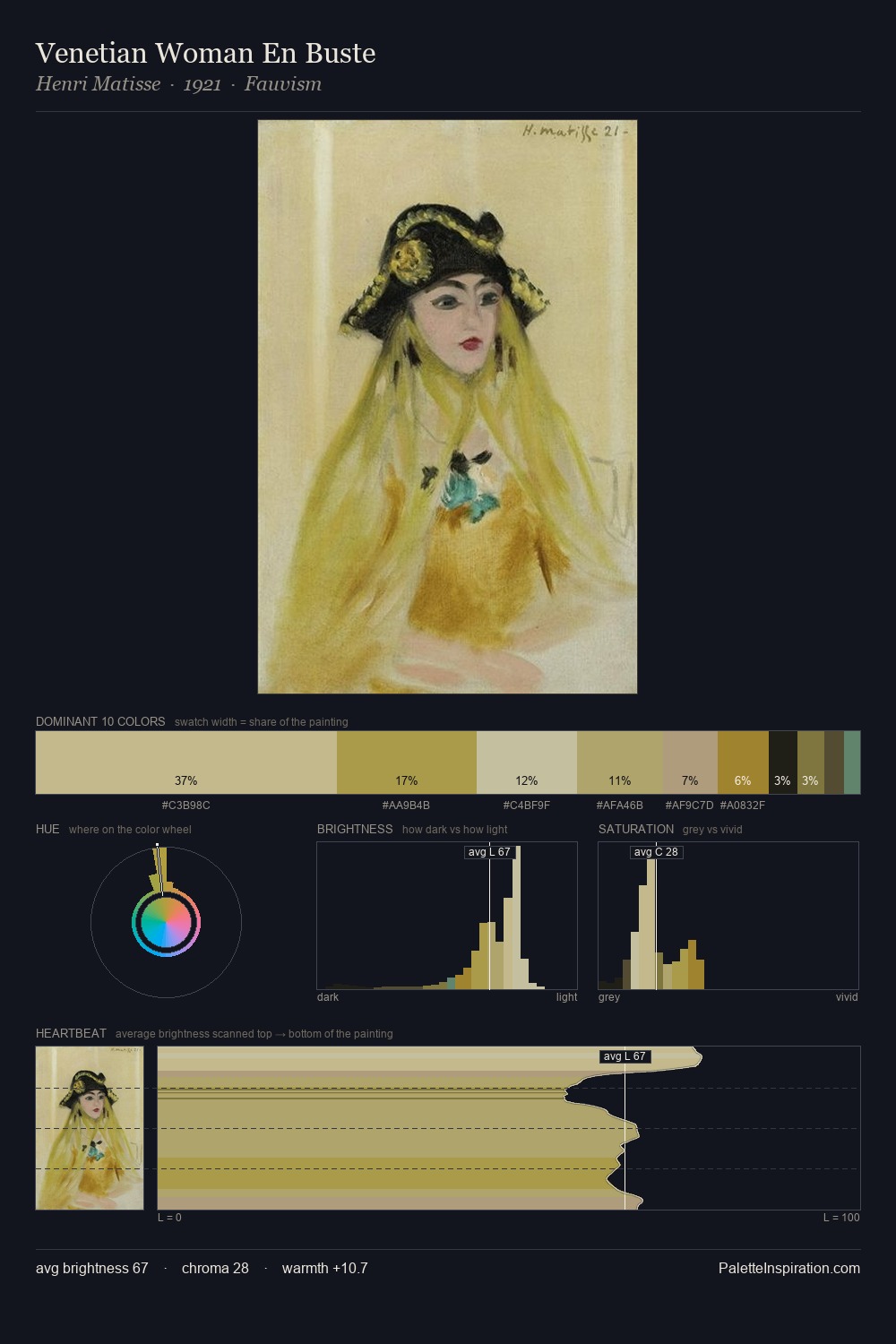Click the tallest brightness histogram bar
This screenshot has width=896, height=1344.
[517, 918]
